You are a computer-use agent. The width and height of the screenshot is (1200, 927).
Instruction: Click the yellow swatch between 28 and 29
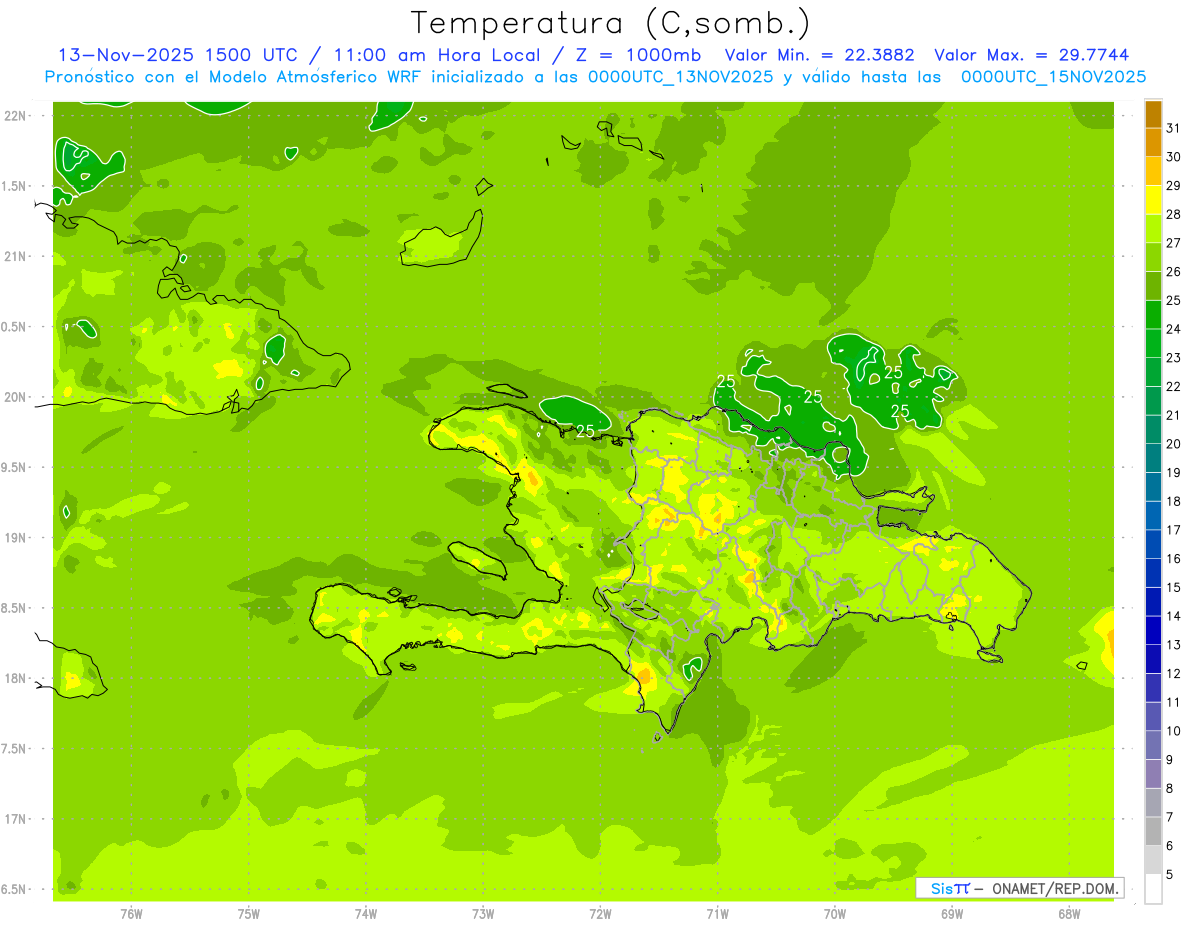pyautogui.click(x=1153, y=200)
